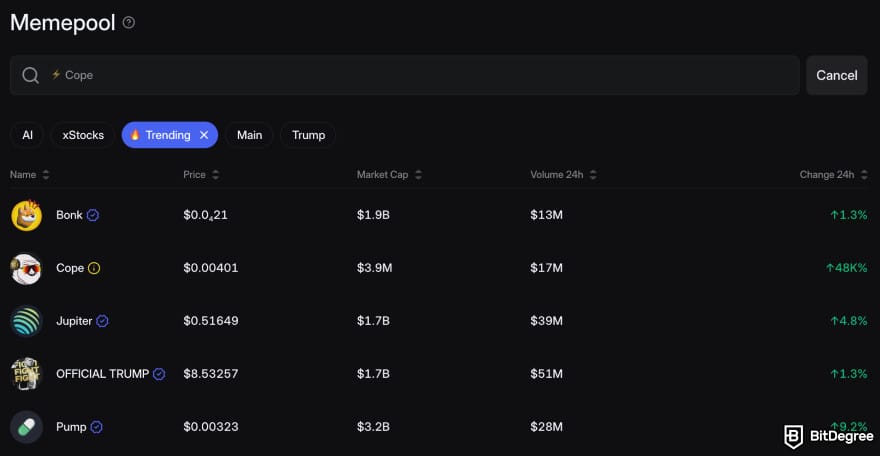This screenshot has width=880, height=456.
Task: Click the Trending filter chip
Action: click(x=169, y=135)
